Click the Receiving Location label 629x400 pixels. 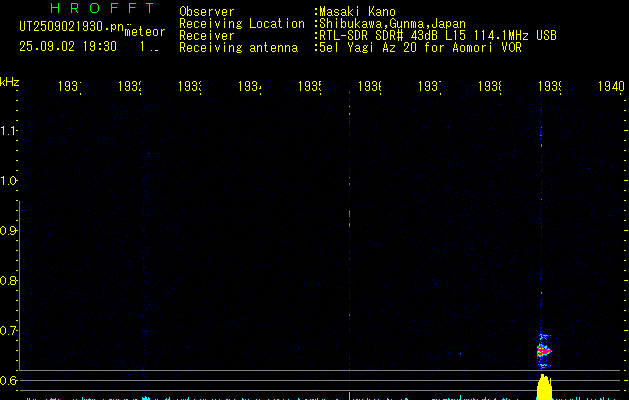coord(242,23)
